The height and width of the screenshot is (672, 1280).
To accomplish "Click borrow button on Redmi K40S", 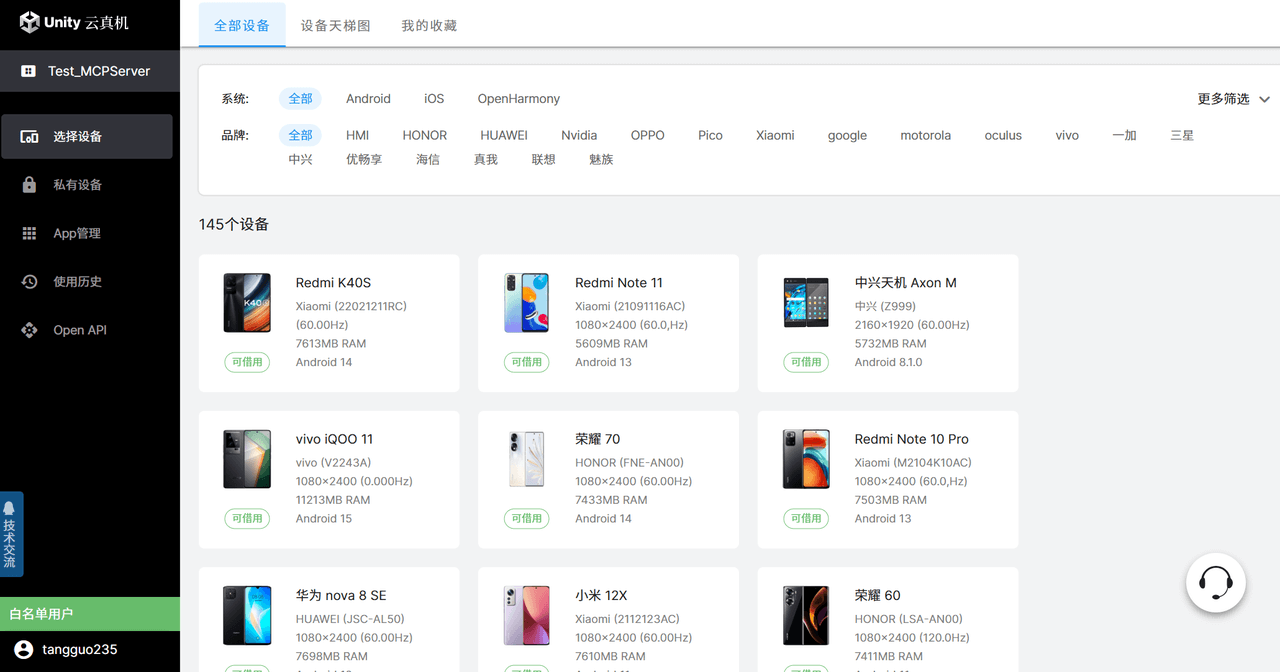I will coord(247,362).
